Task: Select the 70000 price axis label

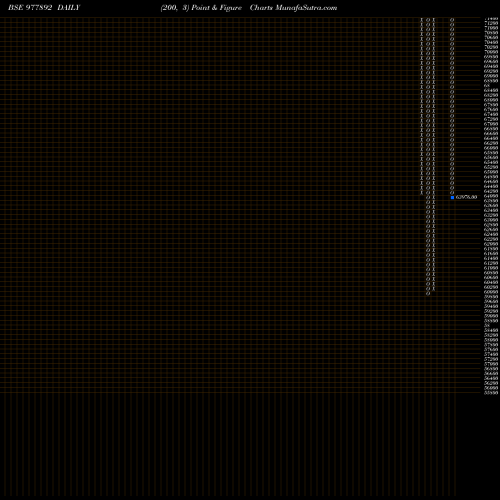Action: 491,52
